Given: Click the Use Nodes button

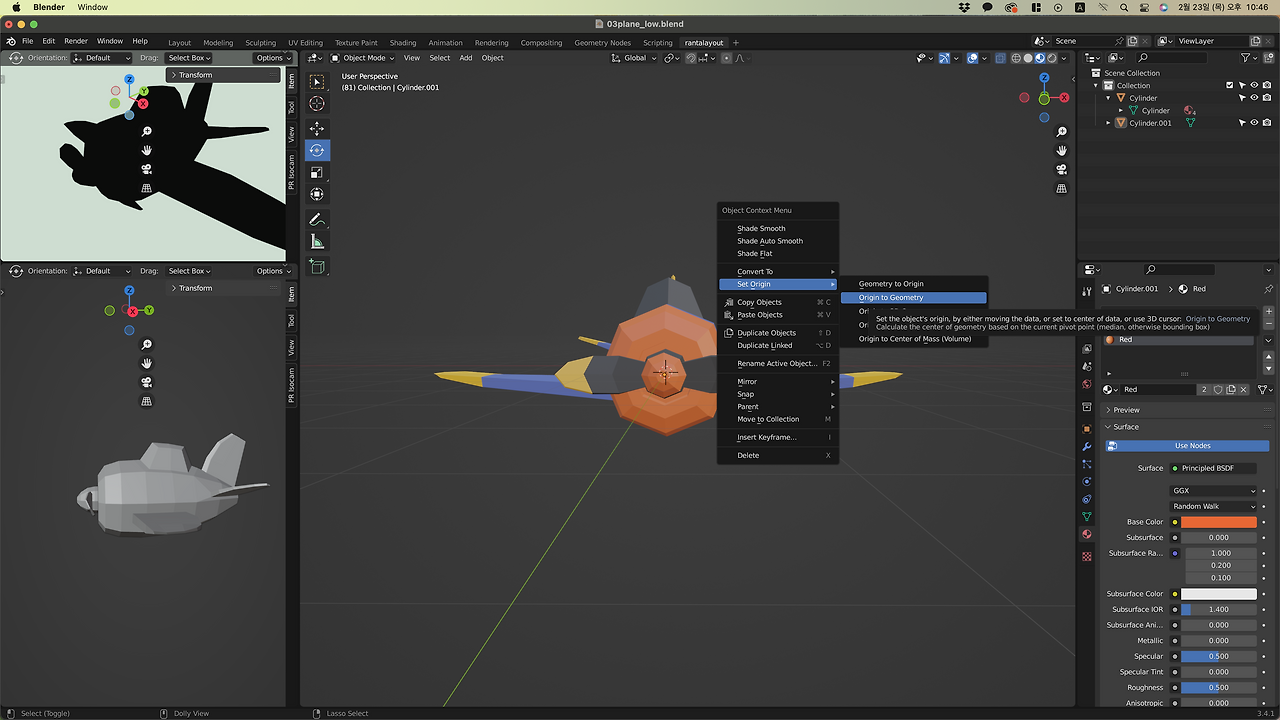Looking at the screenshot, I should click(x=1192, y=445).
